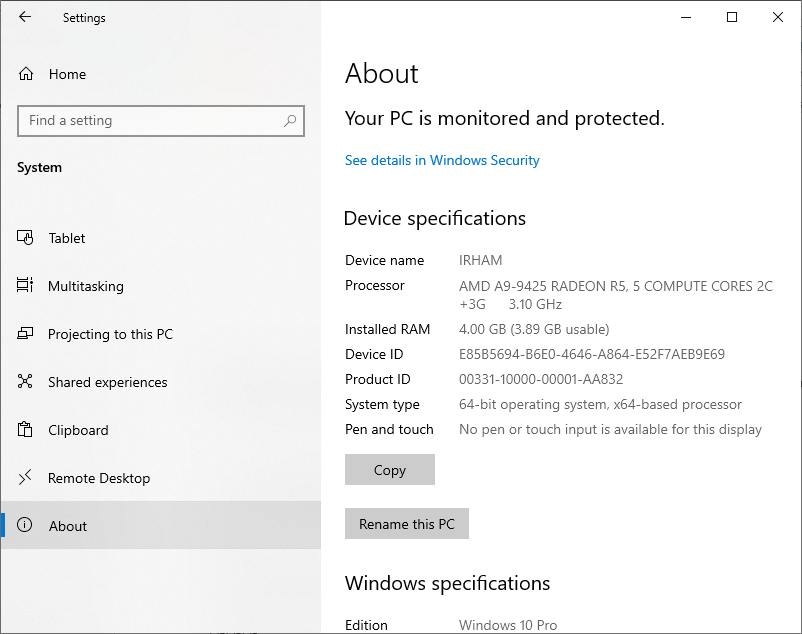
Task: Click the search magnifier icon
Action: (x=290, y=121)
